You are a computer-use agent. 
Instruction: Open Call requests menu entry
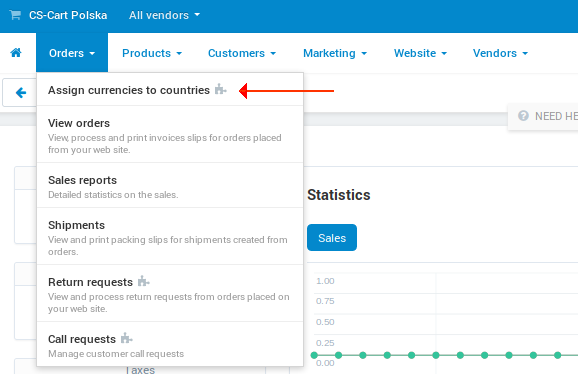pos(170,345)
